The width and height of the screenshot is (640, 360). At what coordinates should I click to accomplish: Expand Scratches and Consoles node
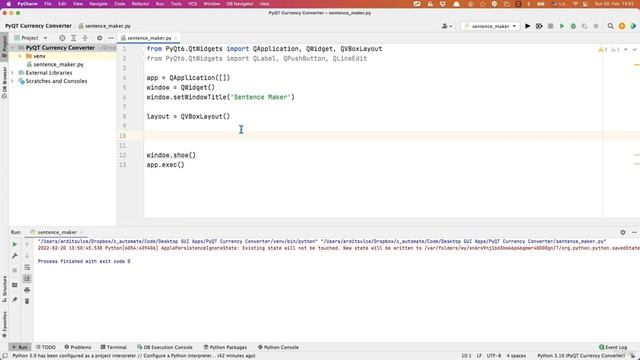pos(12,81)
